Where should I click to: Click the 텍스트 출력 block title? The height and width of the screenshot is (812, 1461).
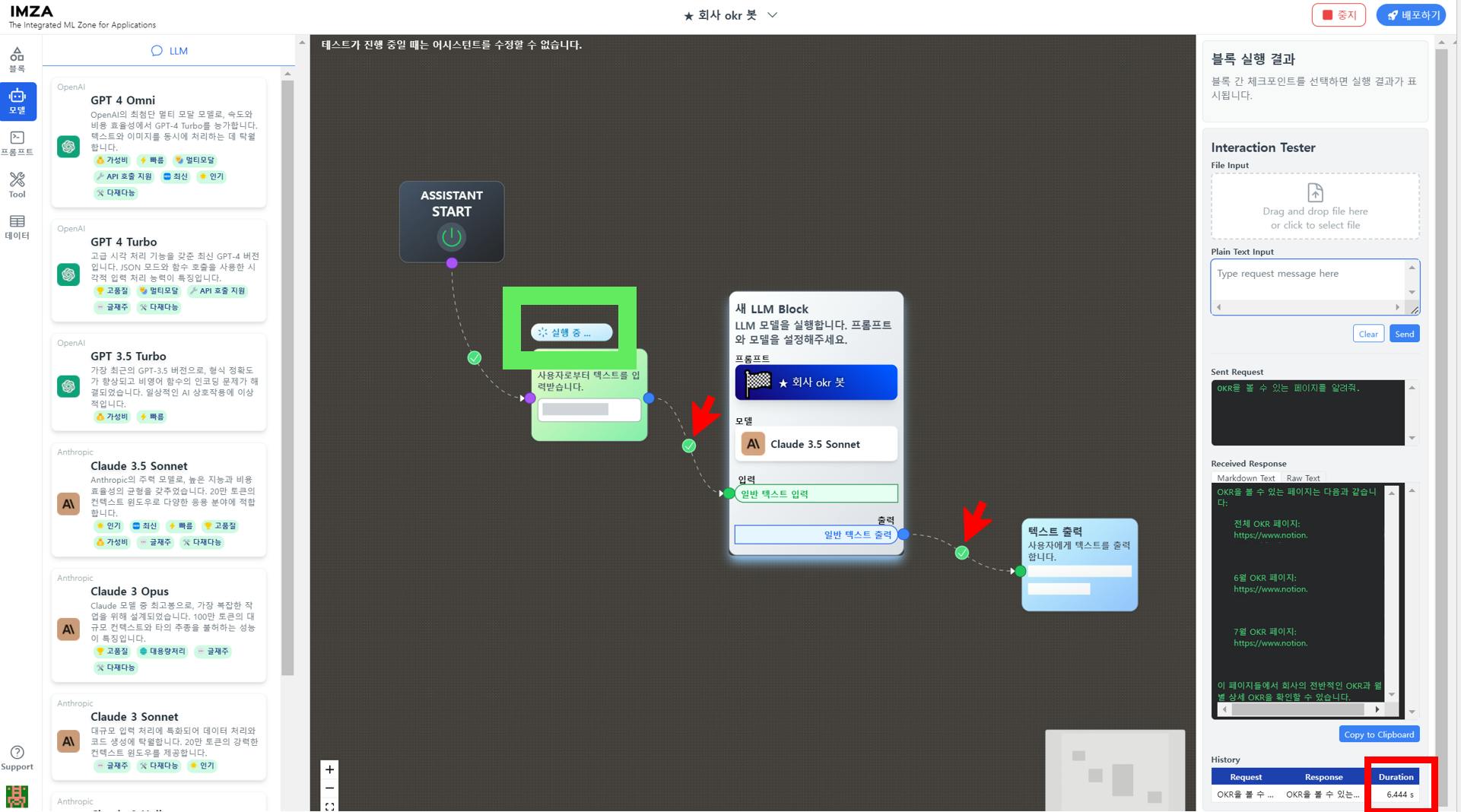click(1055, 531)
